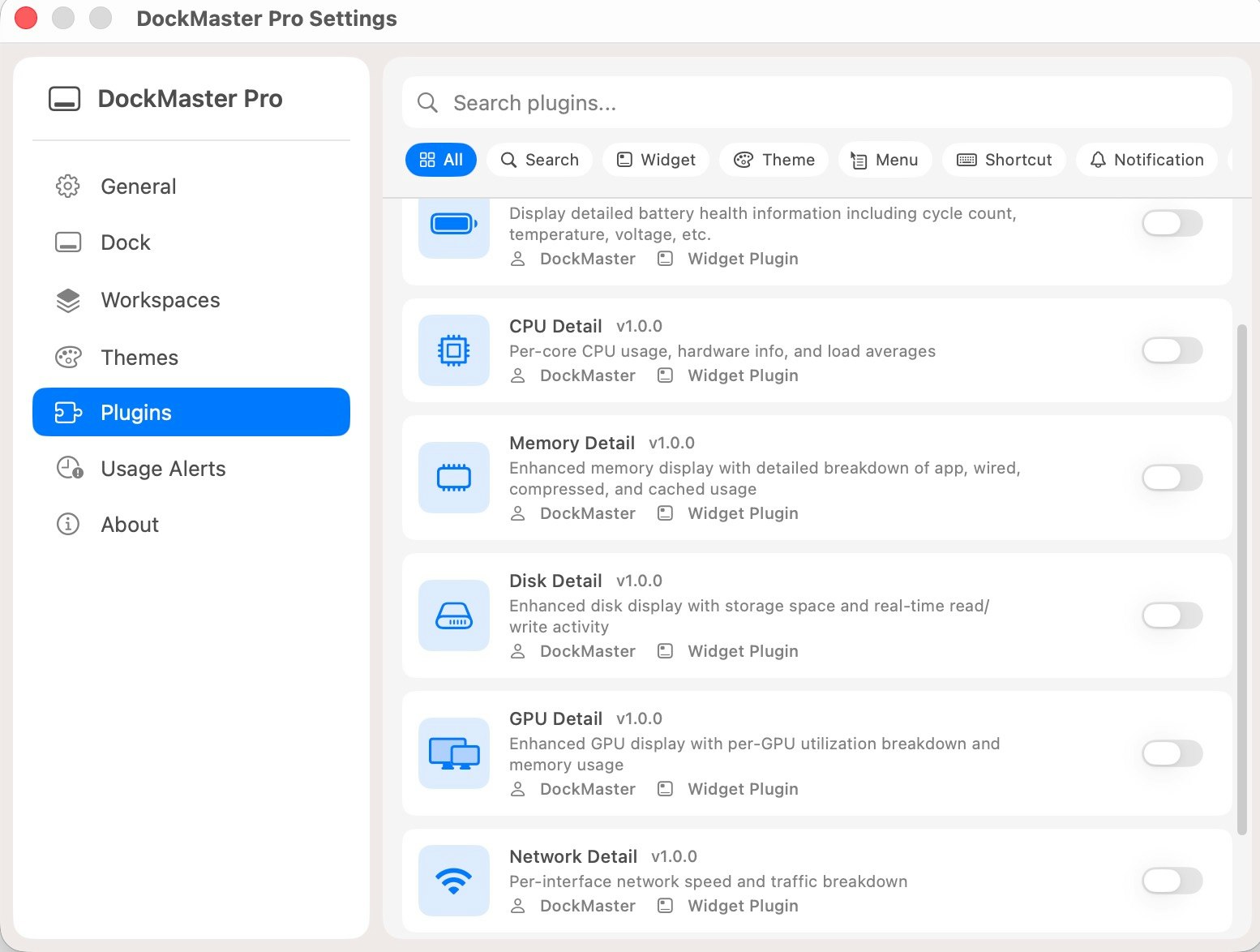
Task: Click the Workspaces stacked layers icon
Action: (68, 300)
